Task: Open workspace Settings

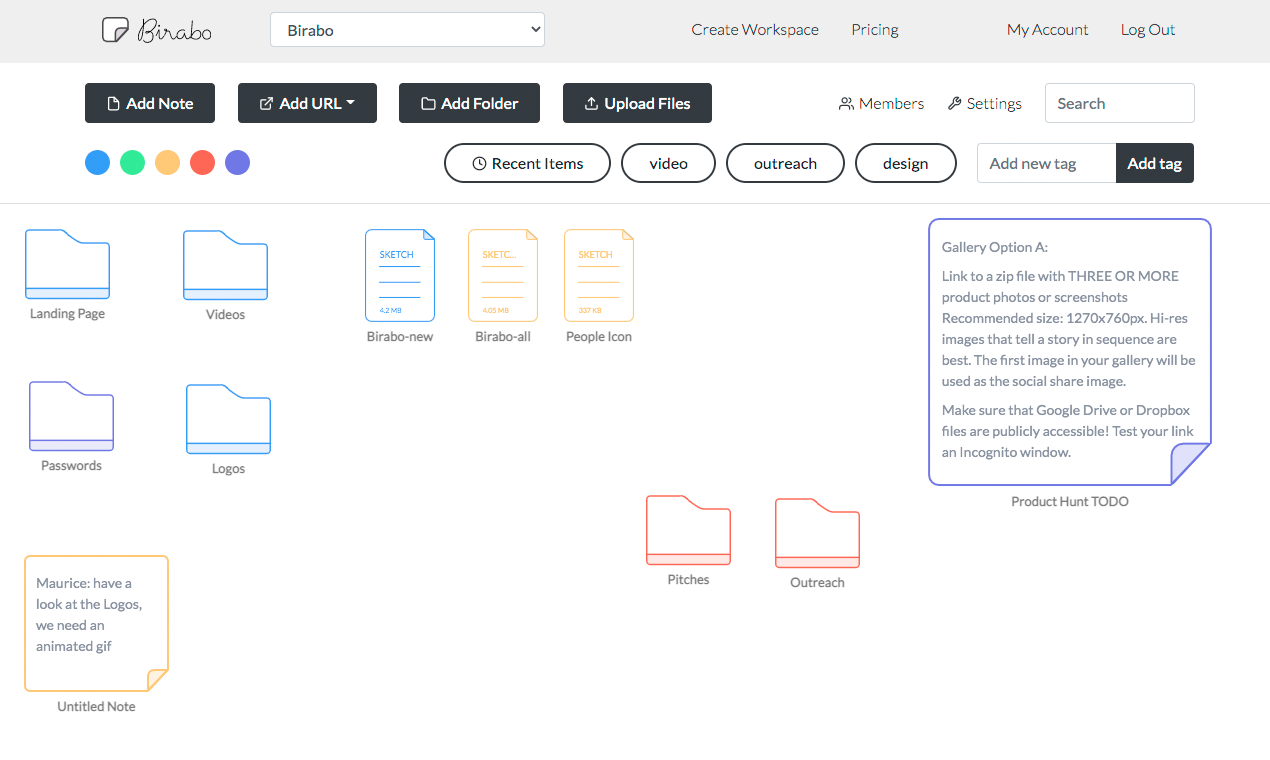Action: pyautogui.click(x=984, y=104)
